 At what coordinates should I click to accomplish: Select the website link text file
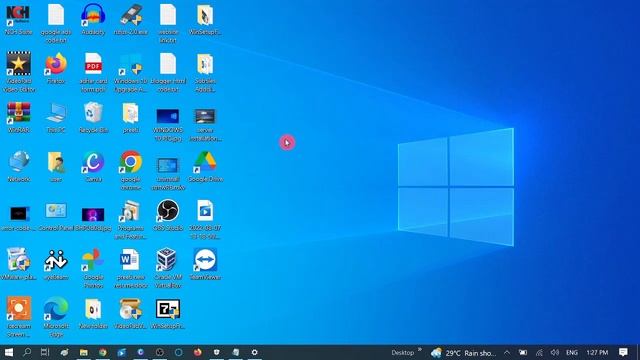(168, 24)
